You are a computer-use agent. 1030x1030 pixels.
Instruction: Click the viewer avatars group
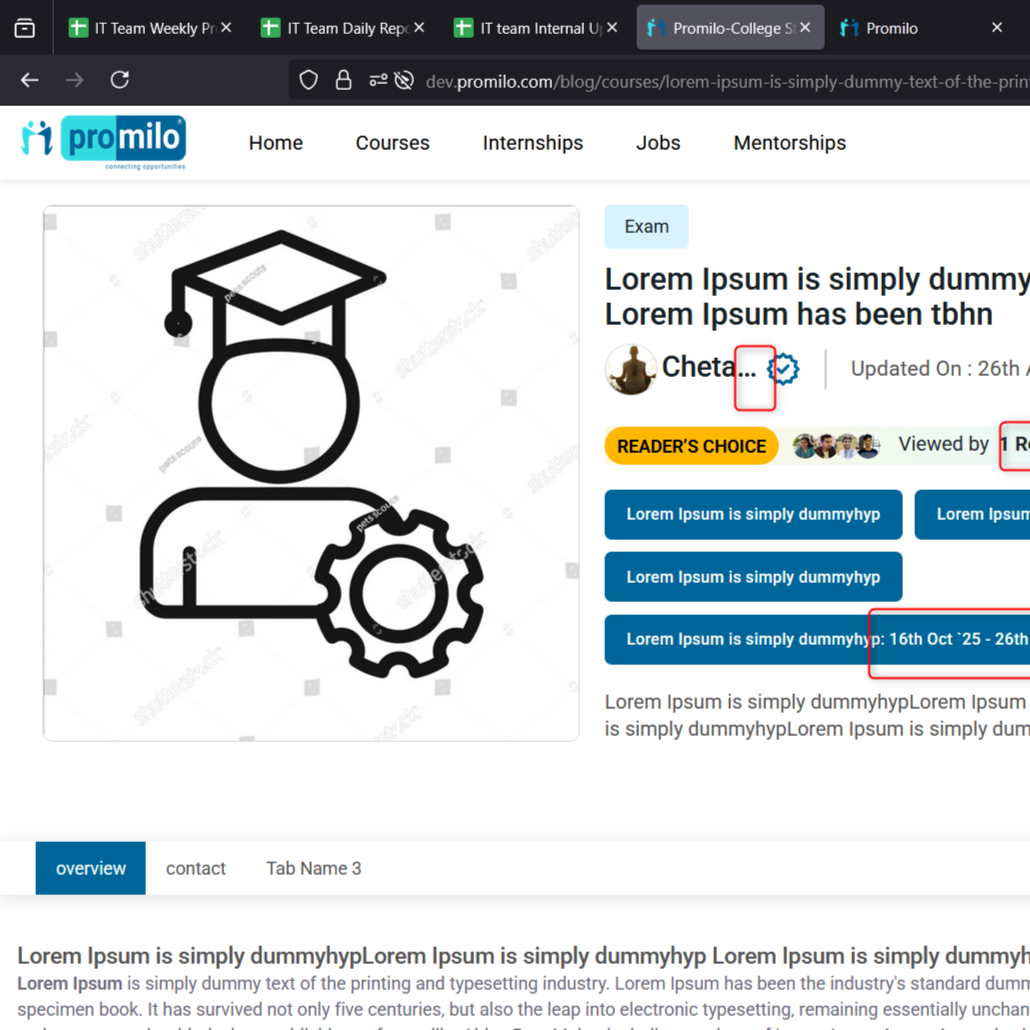pyautogui.click(x=836, y=446)
